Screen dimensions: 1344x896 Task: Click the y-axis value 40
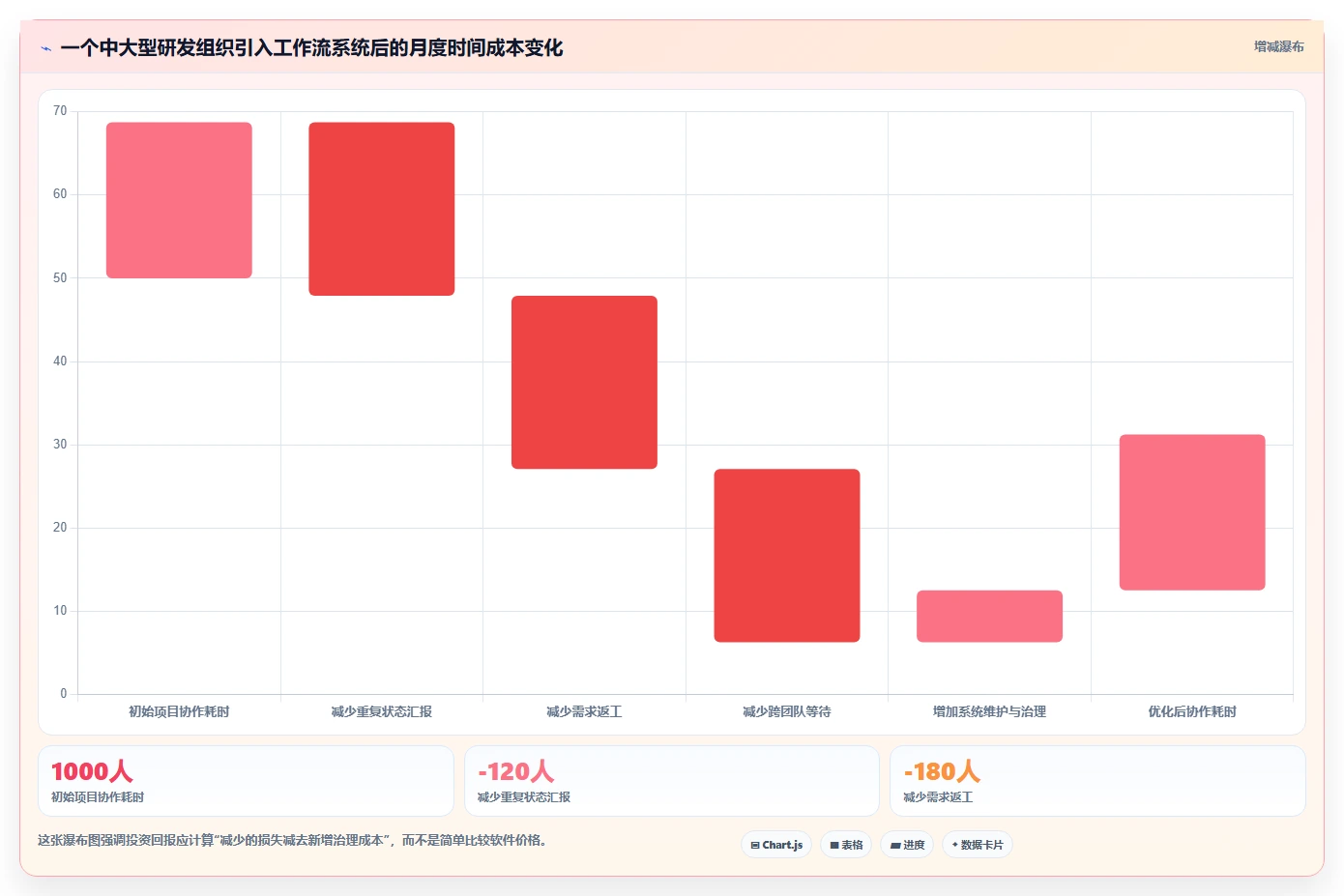(x=60, y=361)
